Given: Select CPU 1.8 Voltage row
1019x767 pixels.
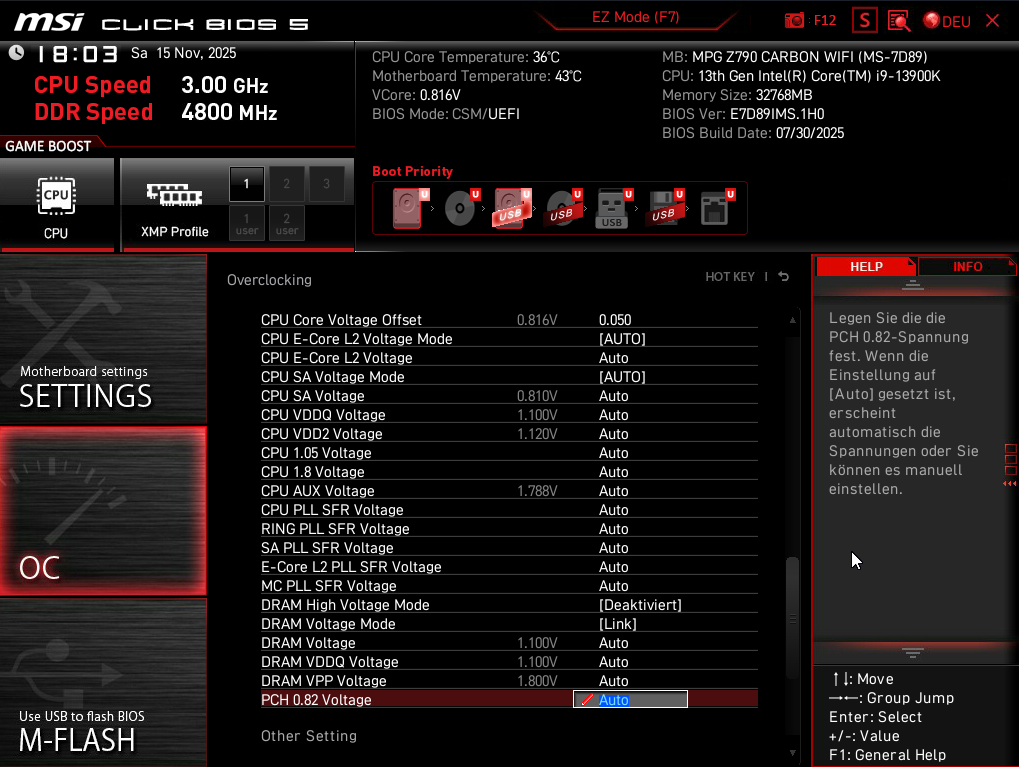Looking at the screenshot, I should tap(509, 472).
